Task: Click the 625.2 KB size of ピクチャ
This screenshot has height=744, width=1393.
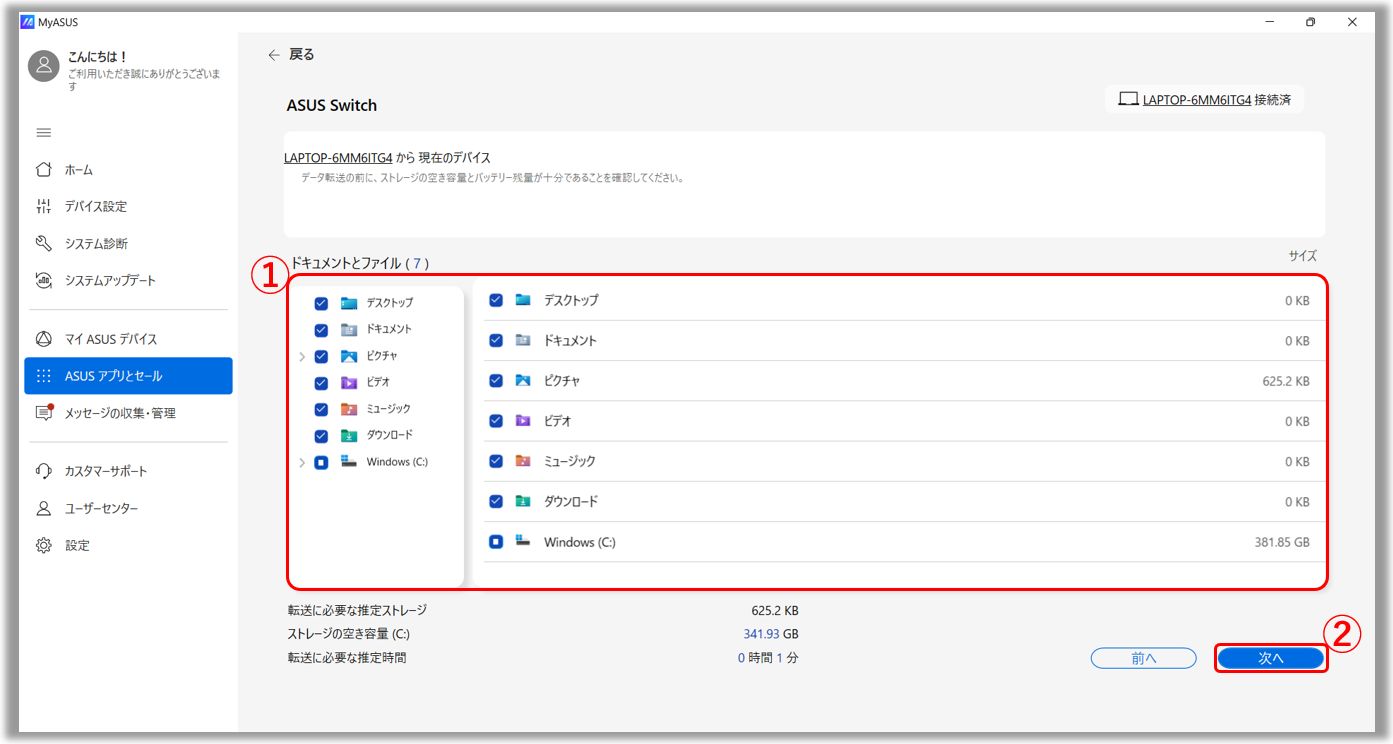Action: pos(1286,382)
